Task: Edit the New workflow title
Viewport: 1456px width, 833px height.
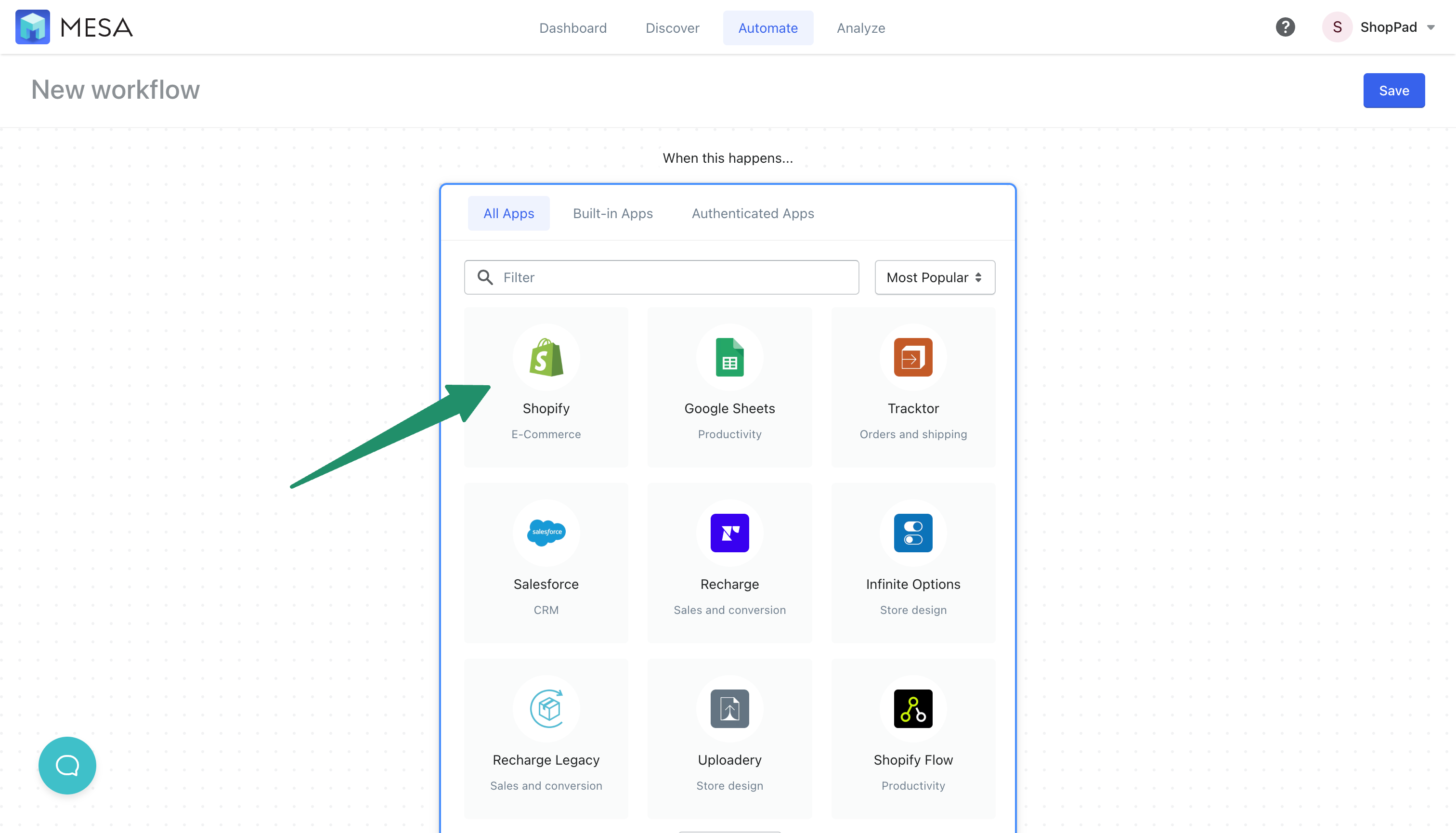Action: pos(116,90)
